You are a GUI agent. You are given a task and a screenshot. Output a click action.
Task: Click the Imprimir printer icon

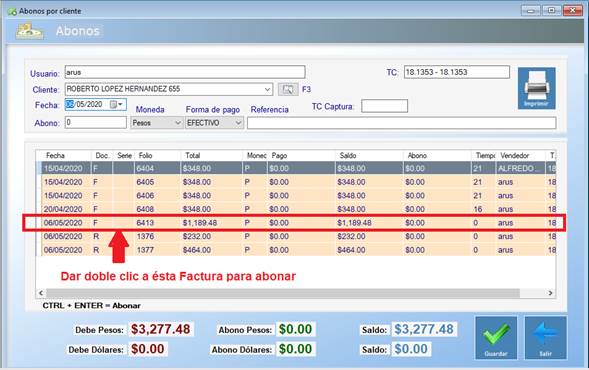click(536, 88)
